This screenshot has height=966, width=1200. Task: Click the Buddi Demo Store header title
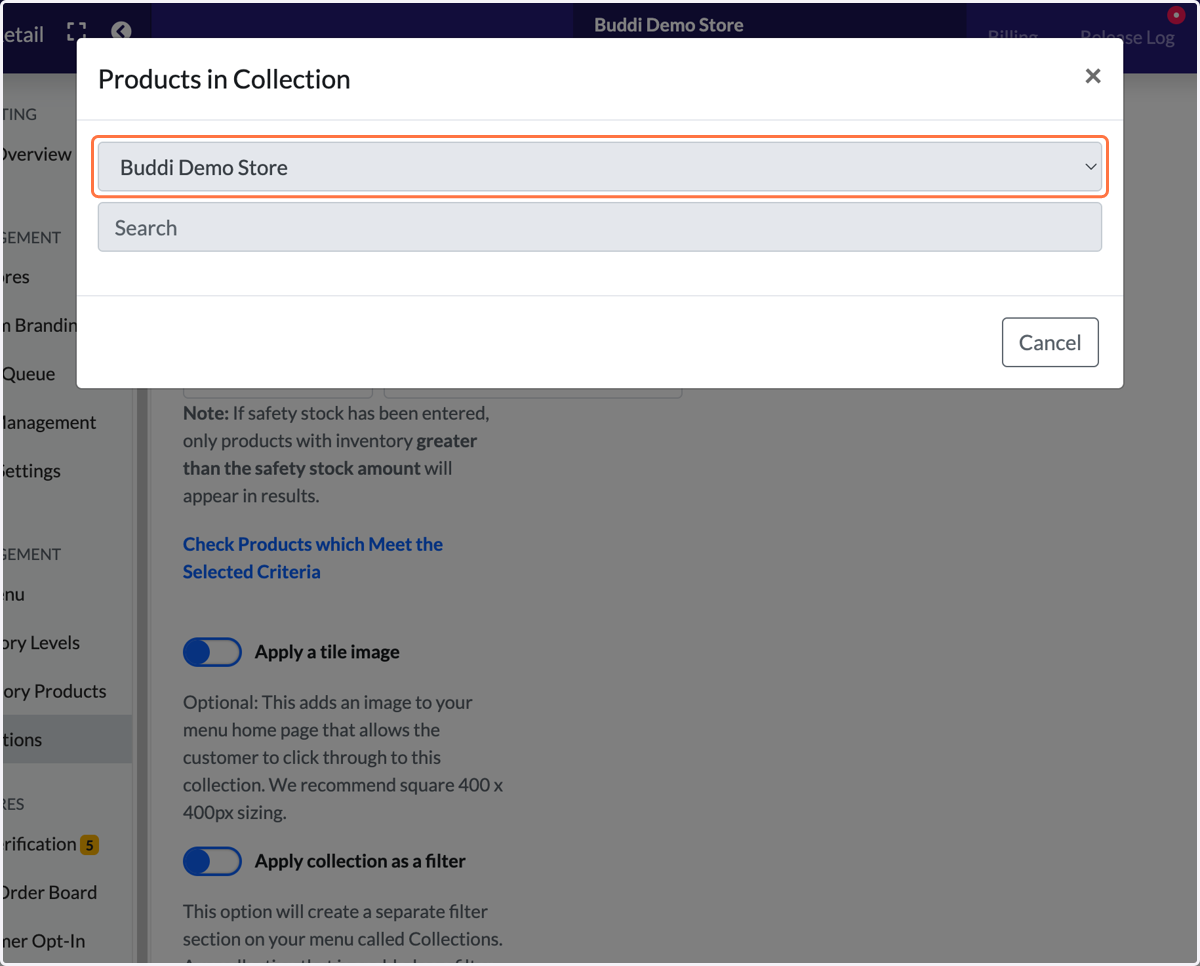coord(669,25)
